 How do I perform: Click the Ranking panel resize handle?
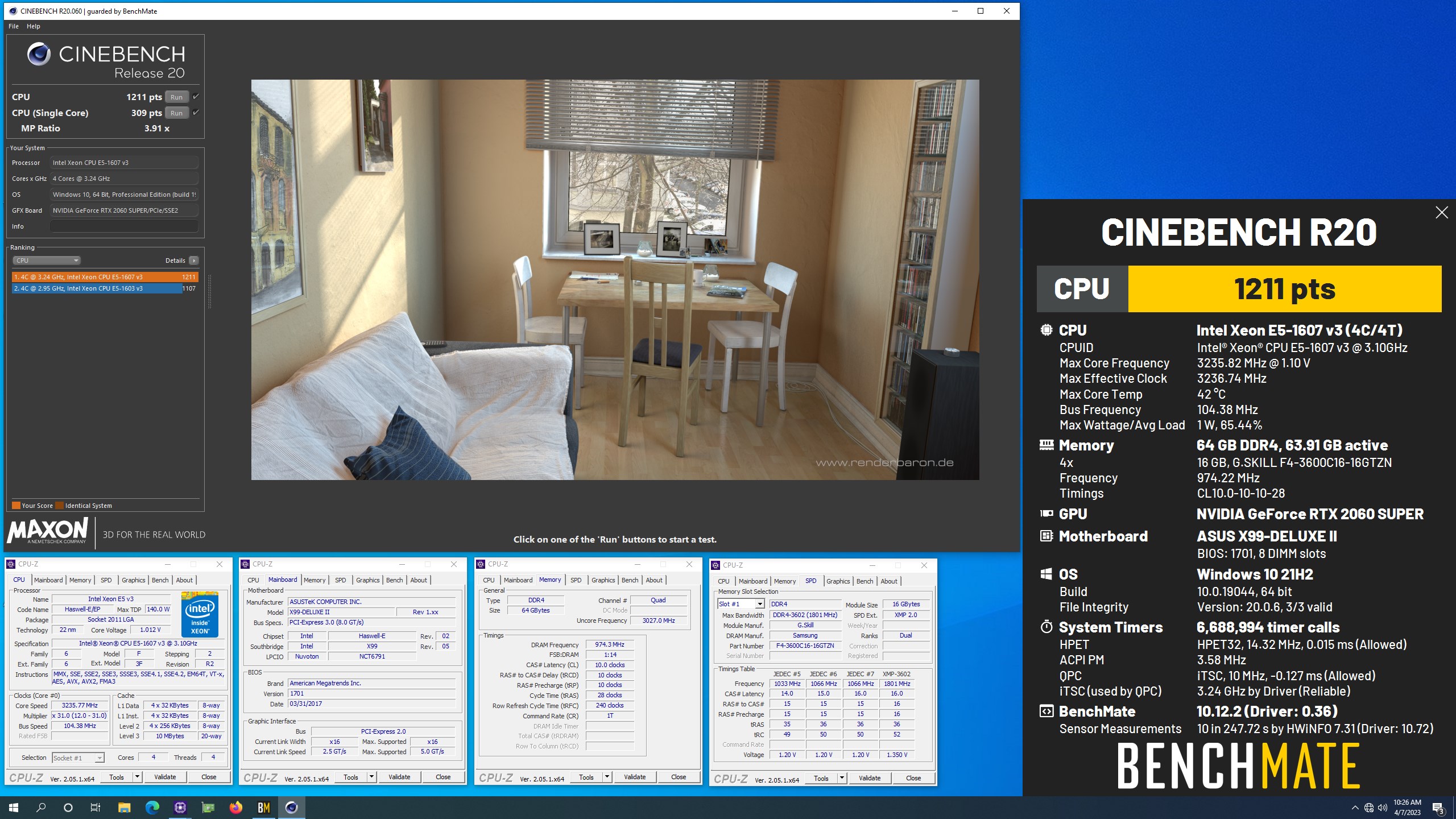coord(210,292)
